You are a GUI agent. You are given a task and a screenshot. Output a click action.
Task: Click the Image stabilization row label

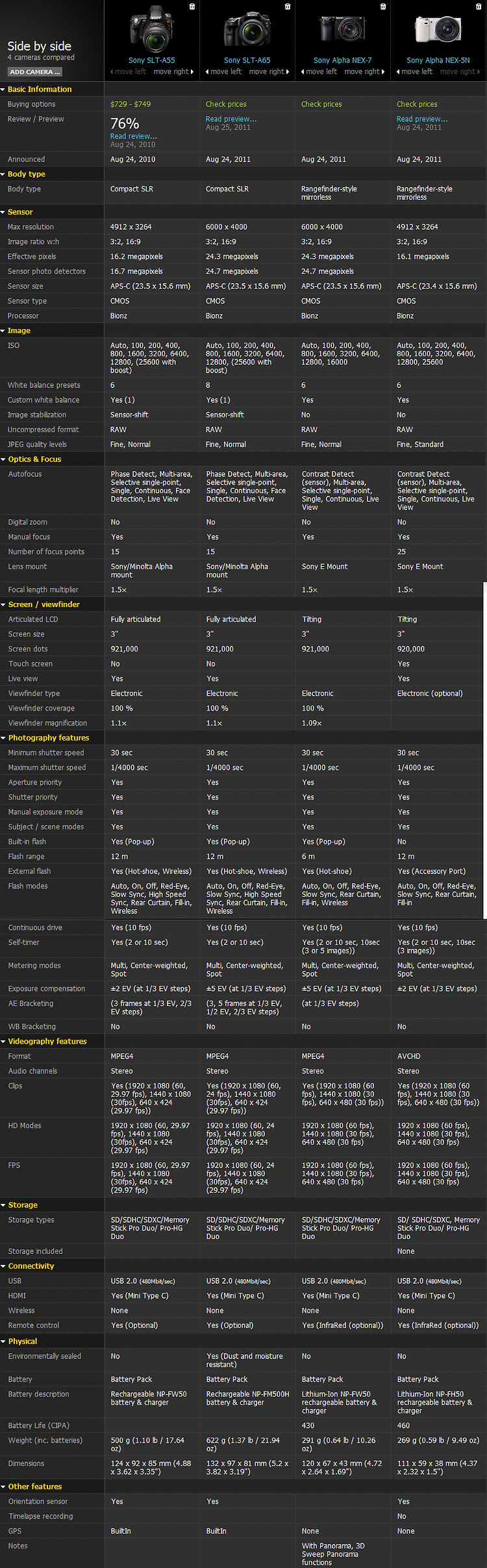(37, 415)
